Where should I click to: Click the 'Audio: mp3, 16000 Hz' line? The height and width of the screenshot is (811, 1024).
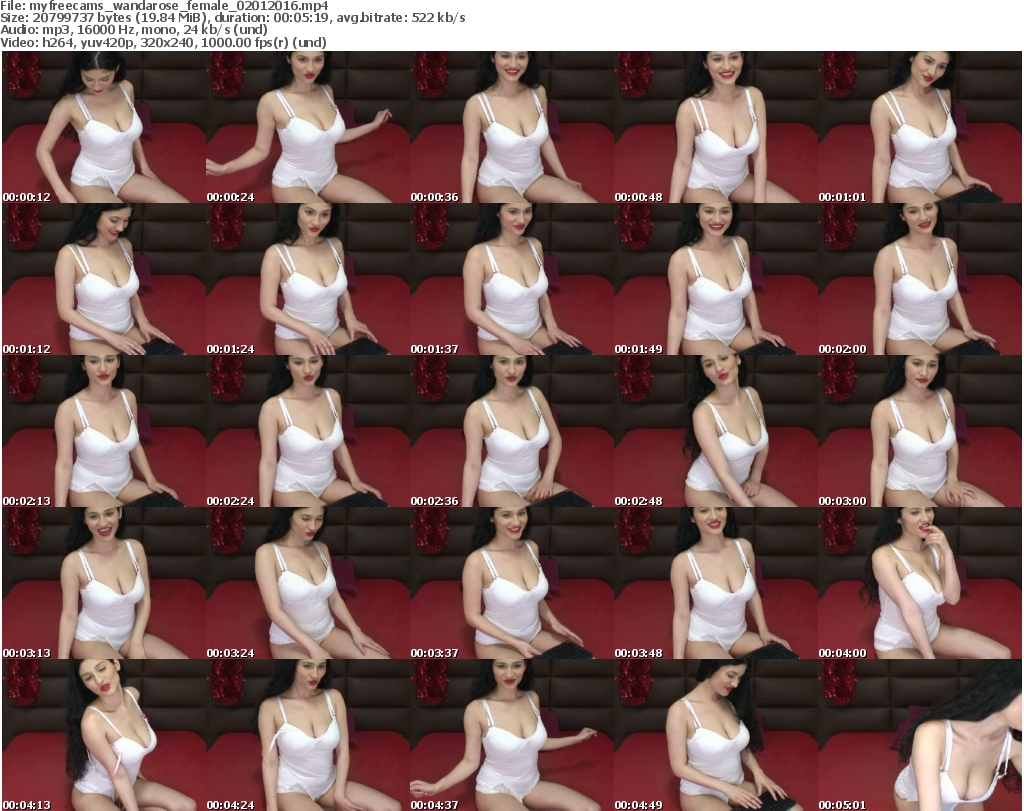pyautogui.click(x=134, y=30)
